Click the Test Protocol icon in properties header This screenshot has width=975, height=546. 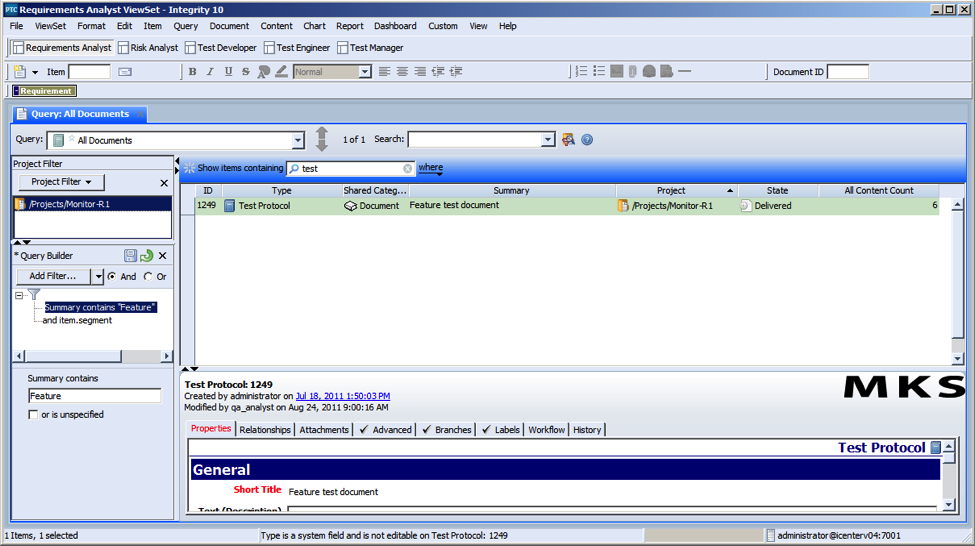point(935,447)
